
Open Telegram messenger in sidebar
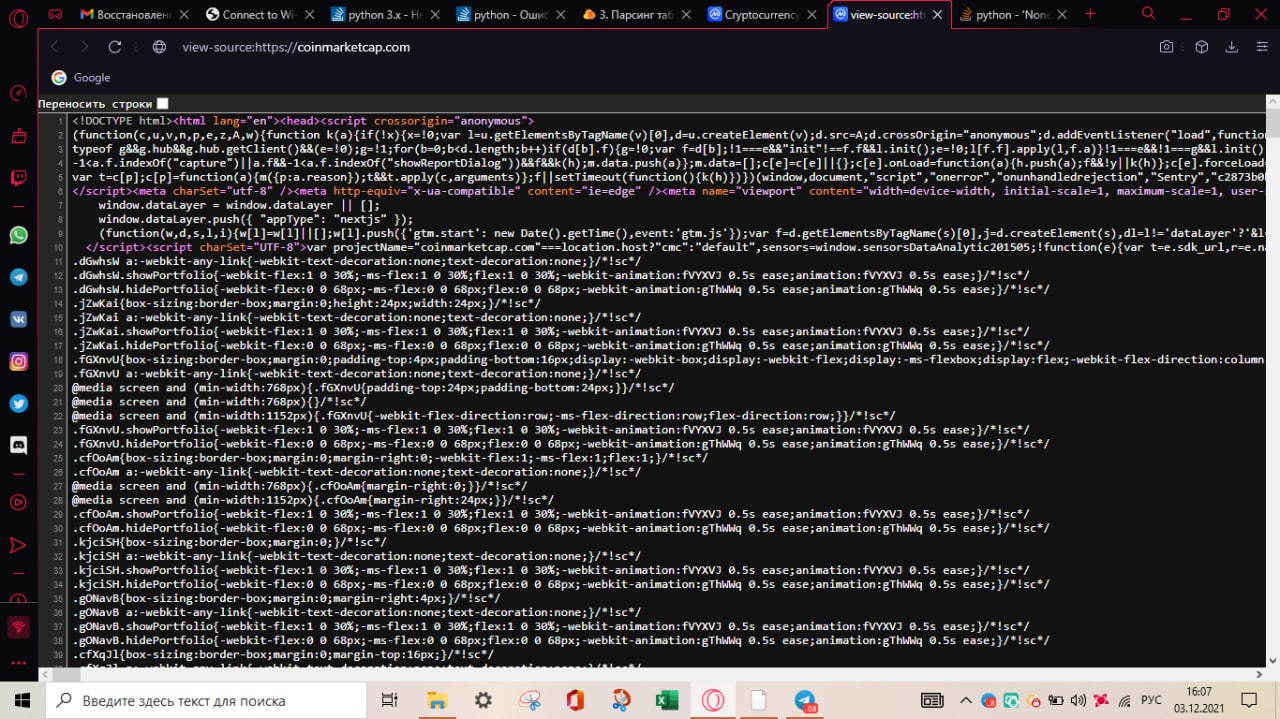point(18,277)
